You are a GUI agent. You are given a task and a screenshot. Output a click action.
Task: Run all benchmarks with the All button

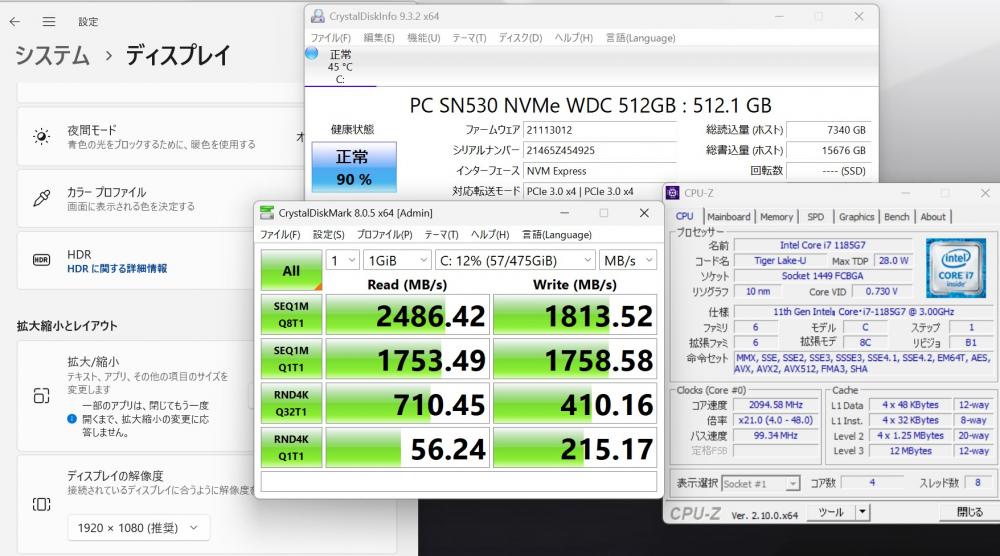pos(291,270)
